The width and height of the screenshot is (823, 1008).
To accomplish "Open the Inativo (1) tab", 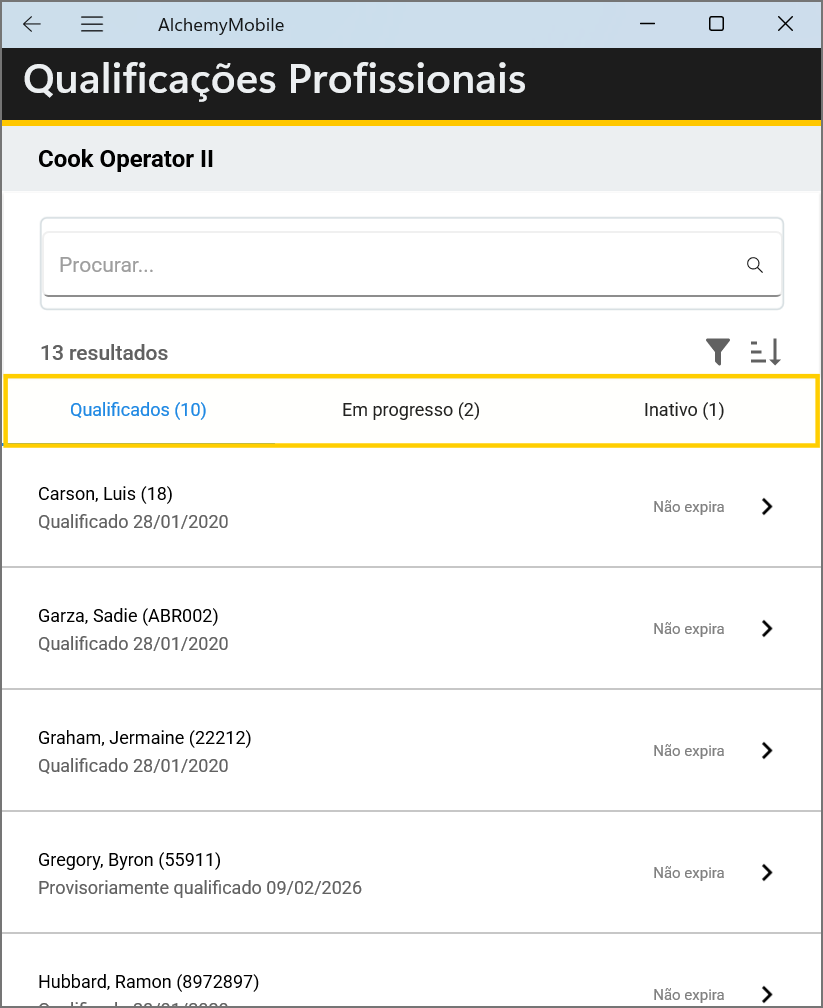I will point(684,410).
